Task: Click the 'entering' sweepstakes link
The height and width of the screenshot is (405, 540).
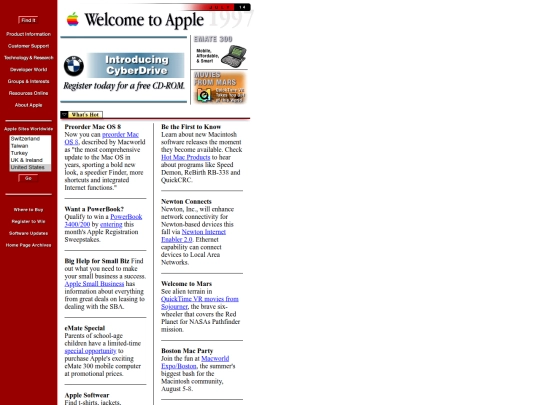Action: (111, 225)
